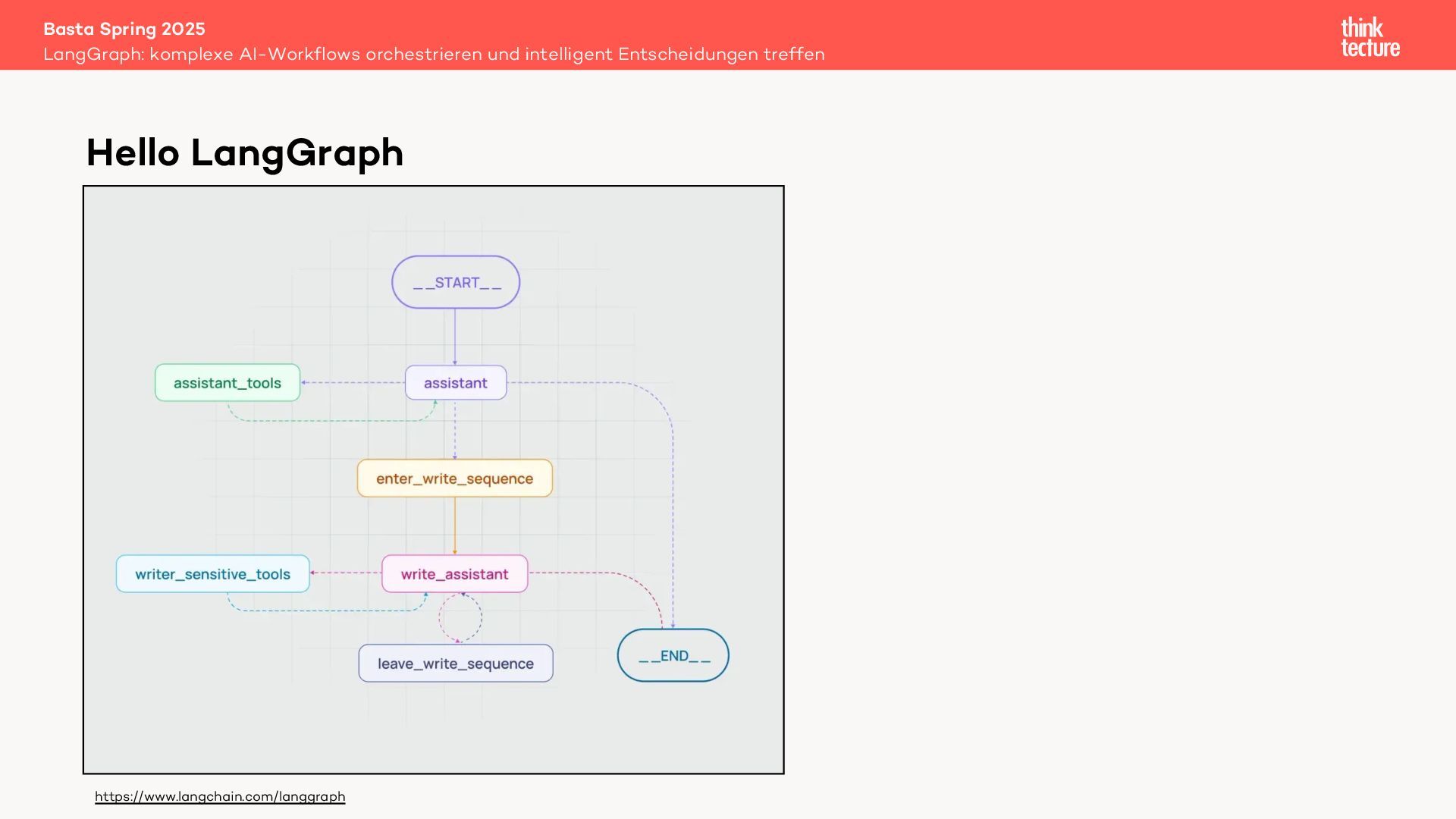
Task: Click the leave_write_sequence node
Action: tap(456, 664)
